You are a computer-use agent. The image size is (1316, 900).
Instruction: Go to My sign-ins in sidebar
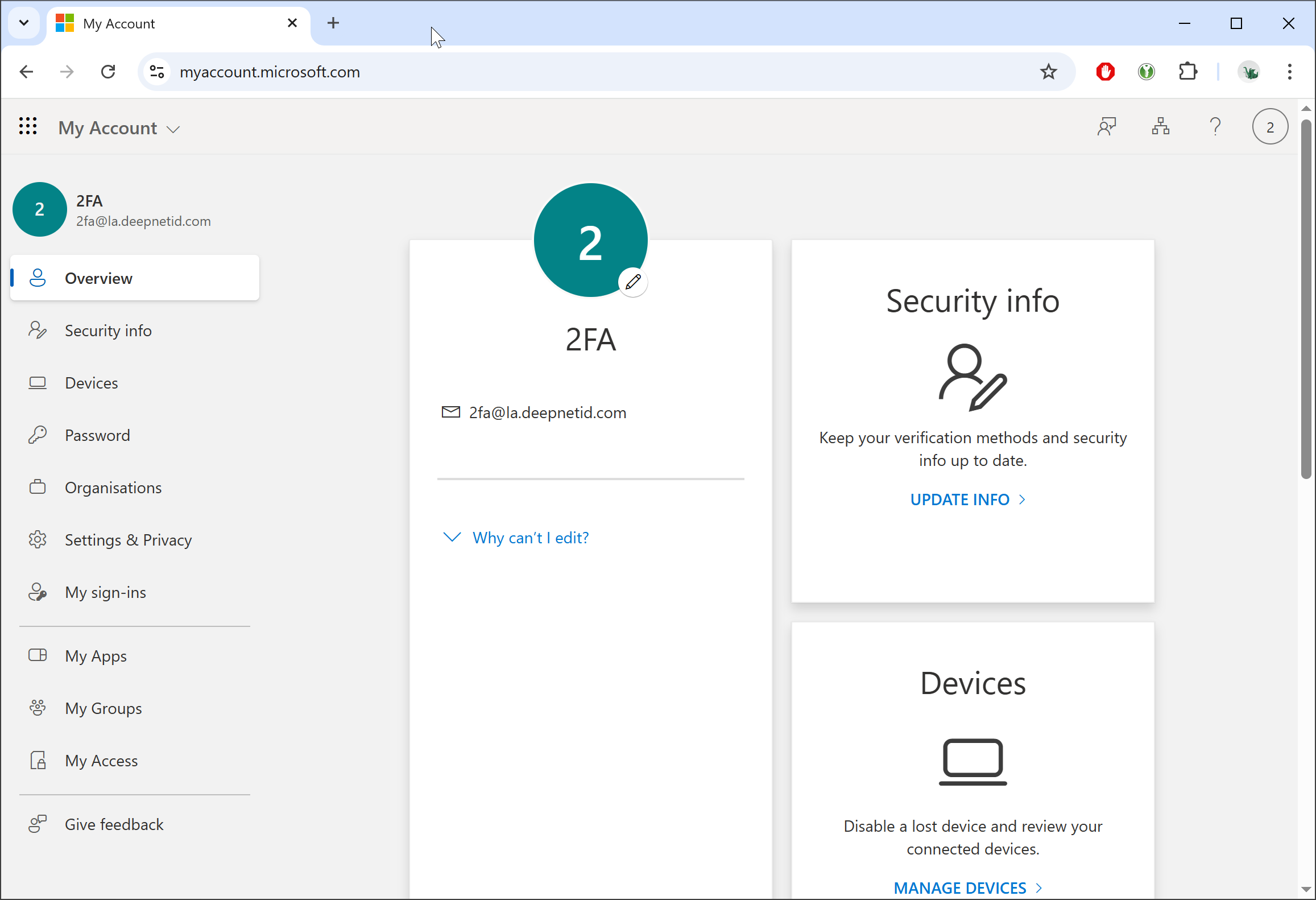pyautogui.click(x=105, y=592)
